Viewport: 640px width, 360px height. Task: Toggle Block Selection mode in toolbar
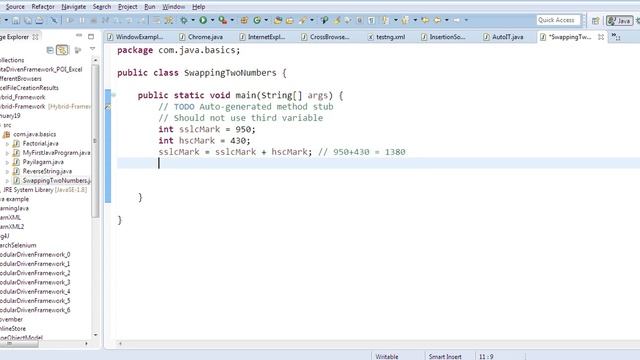pos(360,20)
